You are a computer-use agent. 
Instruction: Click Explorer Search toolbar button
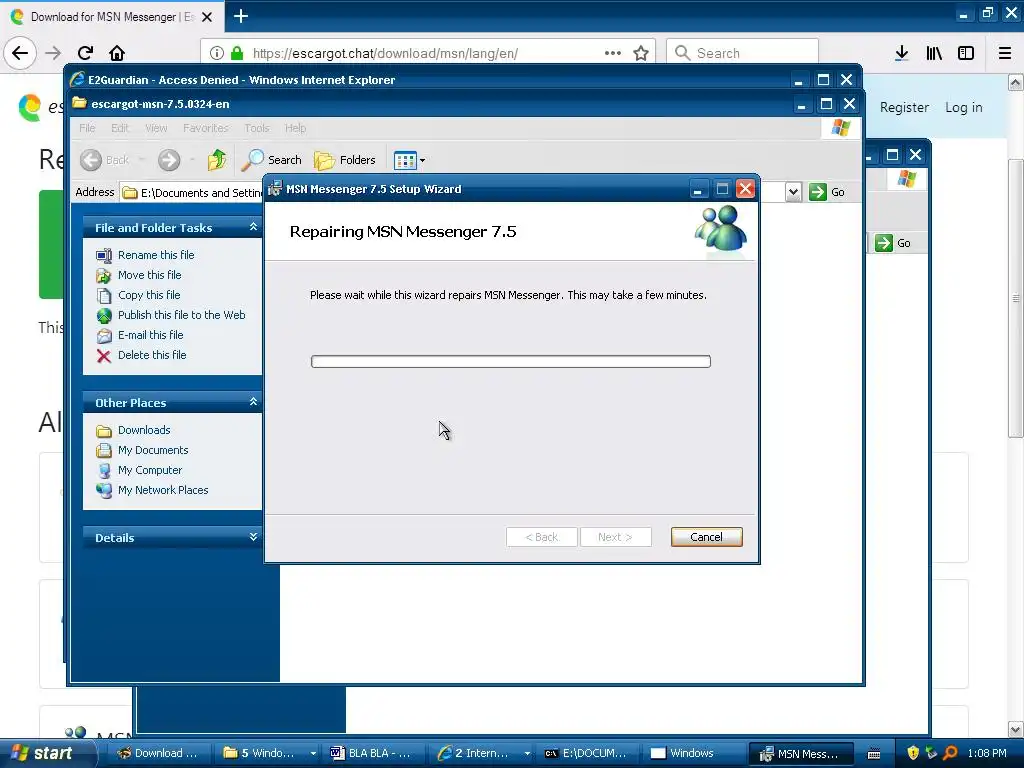coord(272,160)
